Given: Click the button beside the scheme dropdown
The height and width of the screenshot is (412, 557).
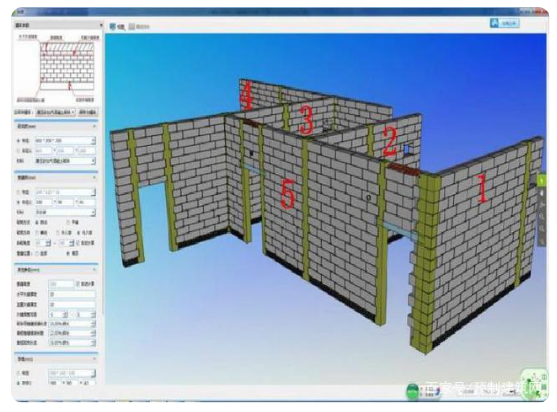Looking at the screenshot, I should click(x=87, y=112).
